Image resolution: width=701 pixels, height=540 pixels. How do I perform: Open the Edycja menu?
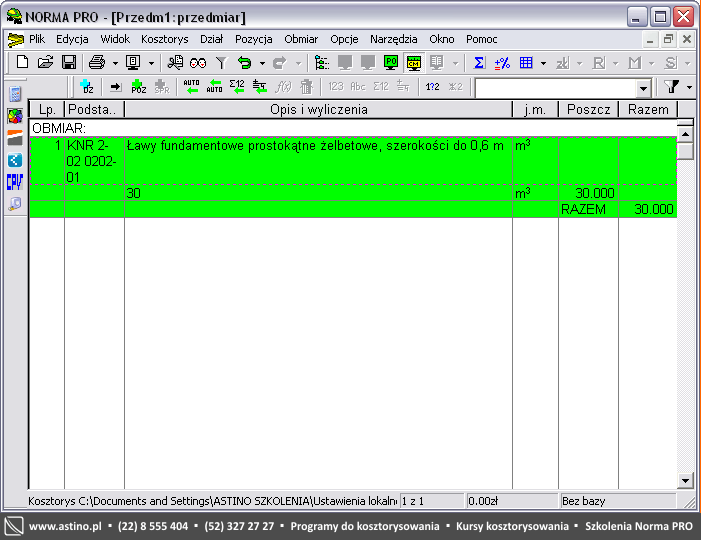(x=72, y=39)
